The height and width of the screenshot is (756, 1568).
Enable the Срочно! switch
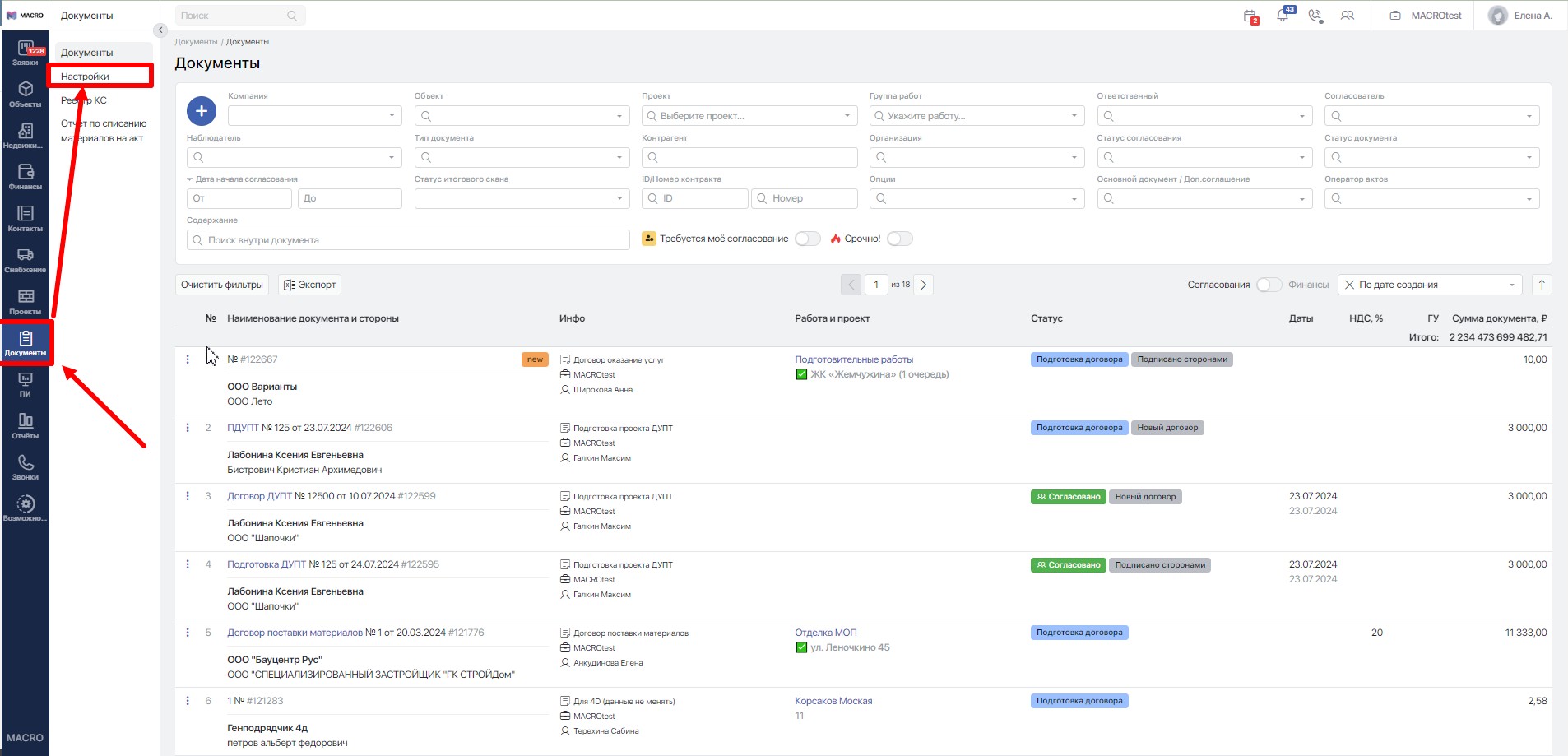(900, 239)
